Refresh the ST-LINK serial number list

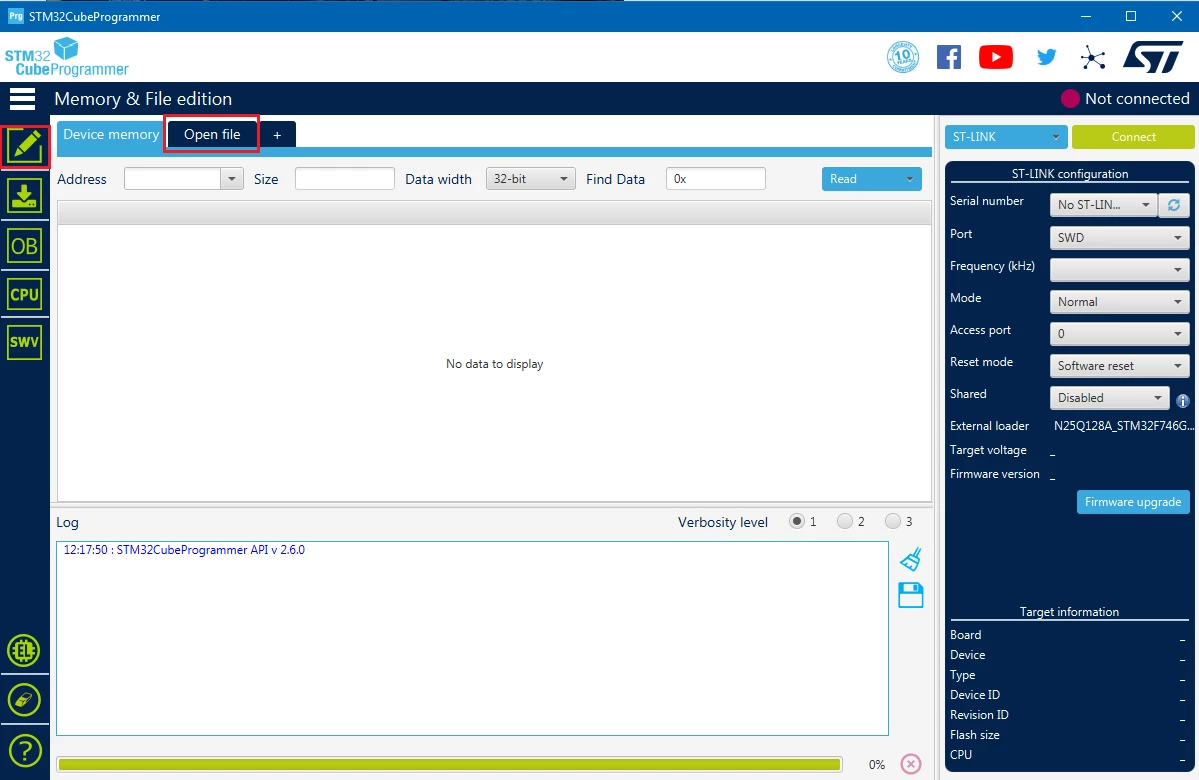click(1174, 205)
